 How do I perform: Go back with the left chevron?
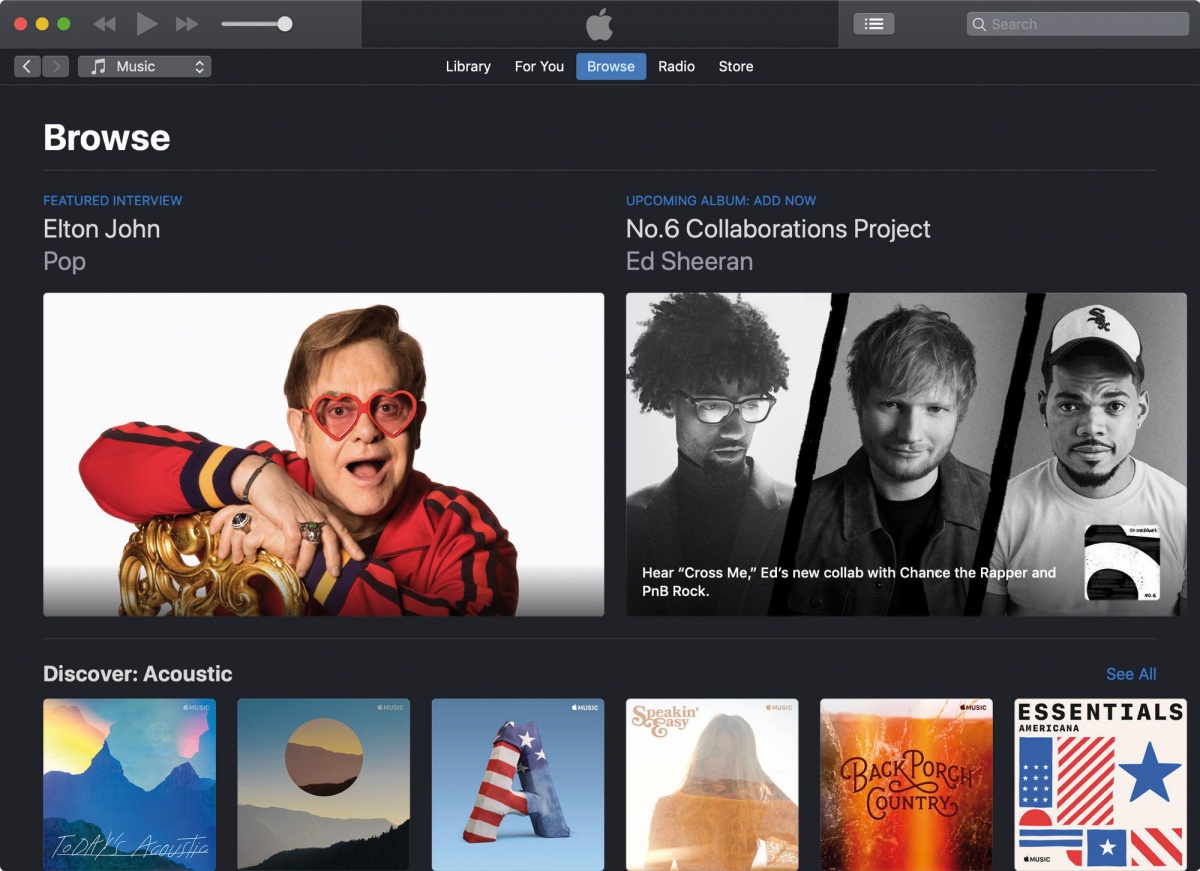(27, 67)
